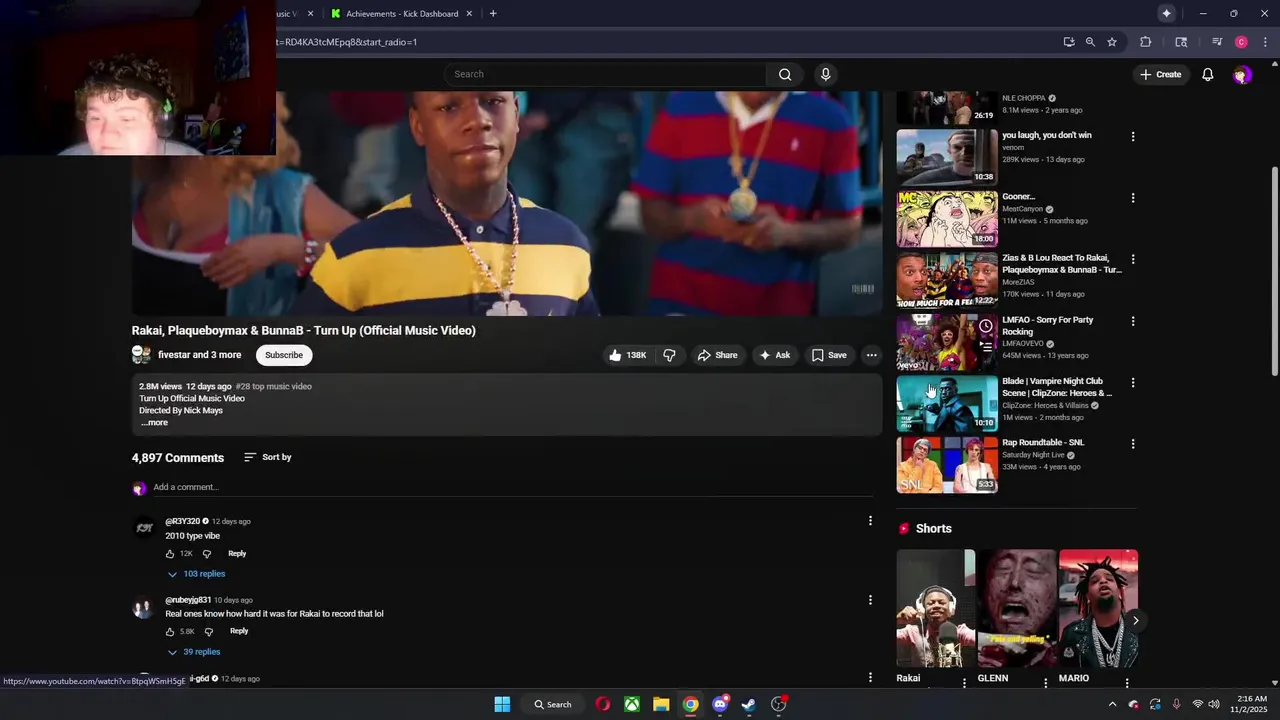The width and height of the screenshot is (1280, 720).
Task: Open Chrome three-dot menu
Action: 1265,42
